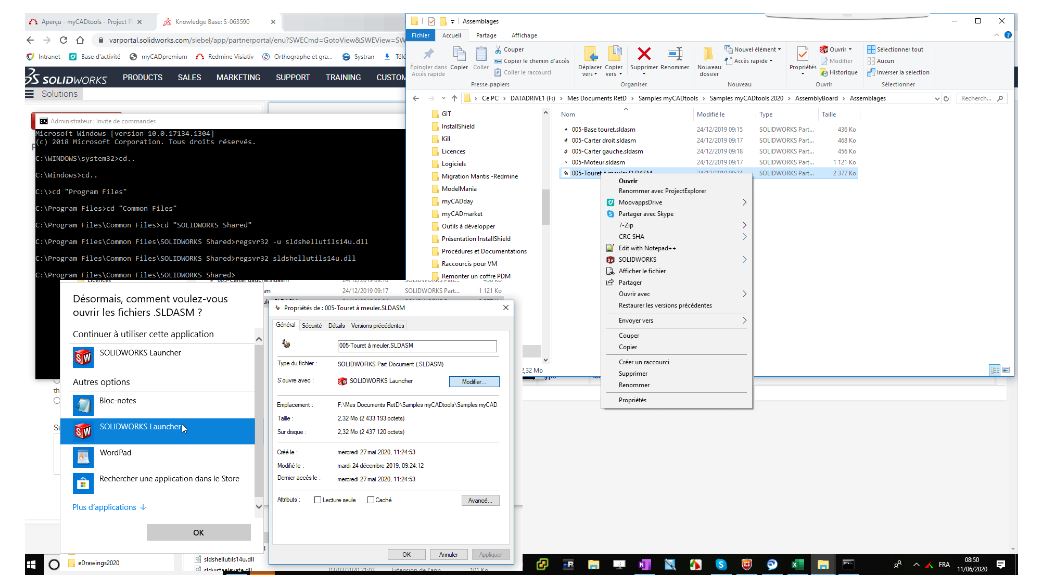Viewport: 1044px width, 588px height.
Task: Open Excel from the taskbar
Action: [x=797, y=565]
